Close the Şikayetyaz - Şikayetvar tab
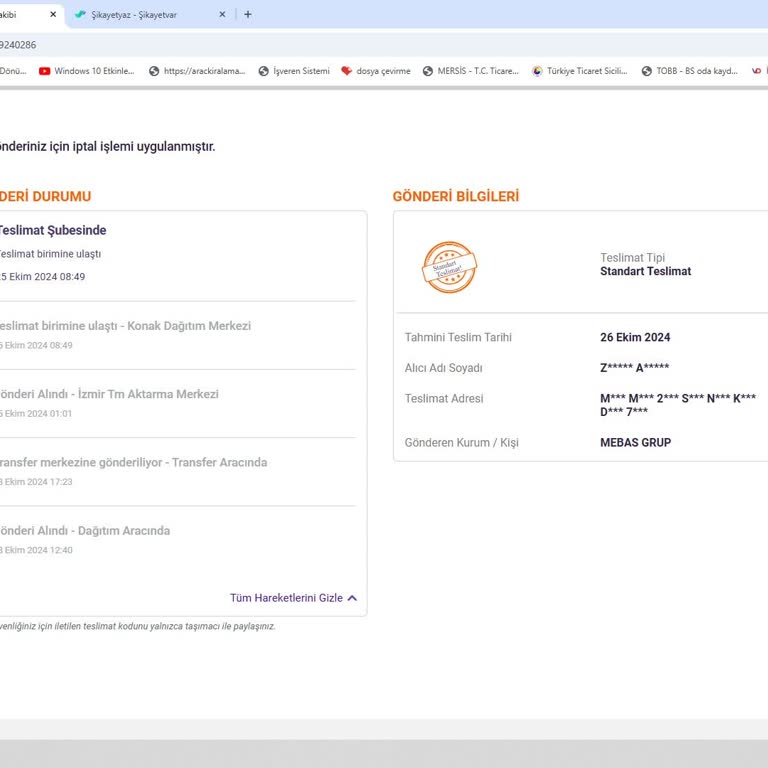This screenshot has width=768, height=768. pos(222,15)
